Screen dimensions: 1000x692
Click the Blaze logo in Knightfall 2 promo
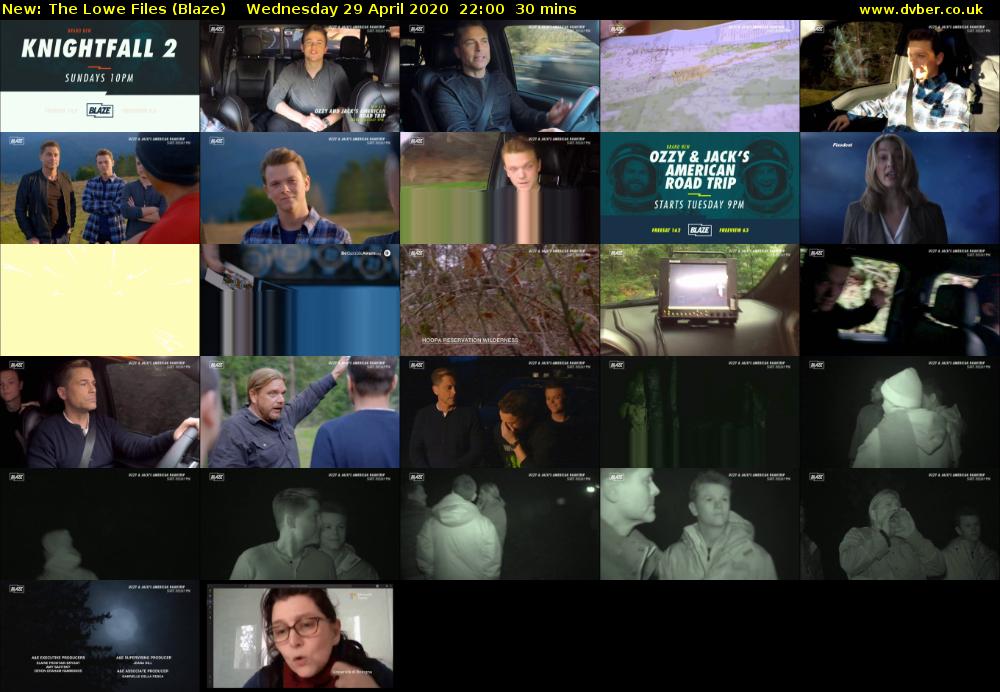click(99, 109)
